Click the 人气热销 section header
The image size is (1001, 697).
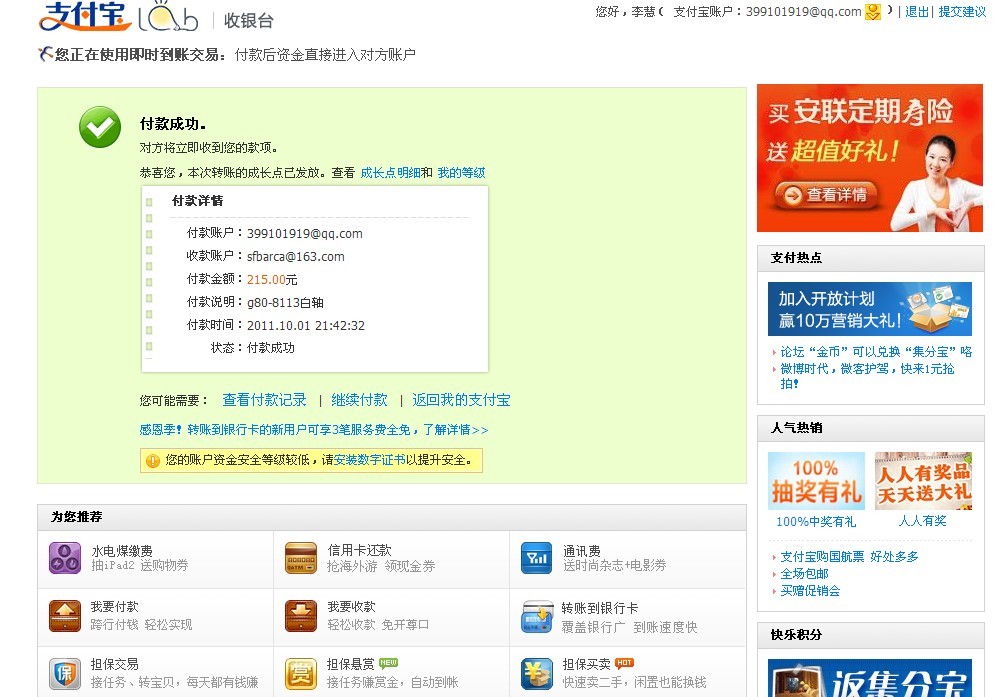pos(796,428)
